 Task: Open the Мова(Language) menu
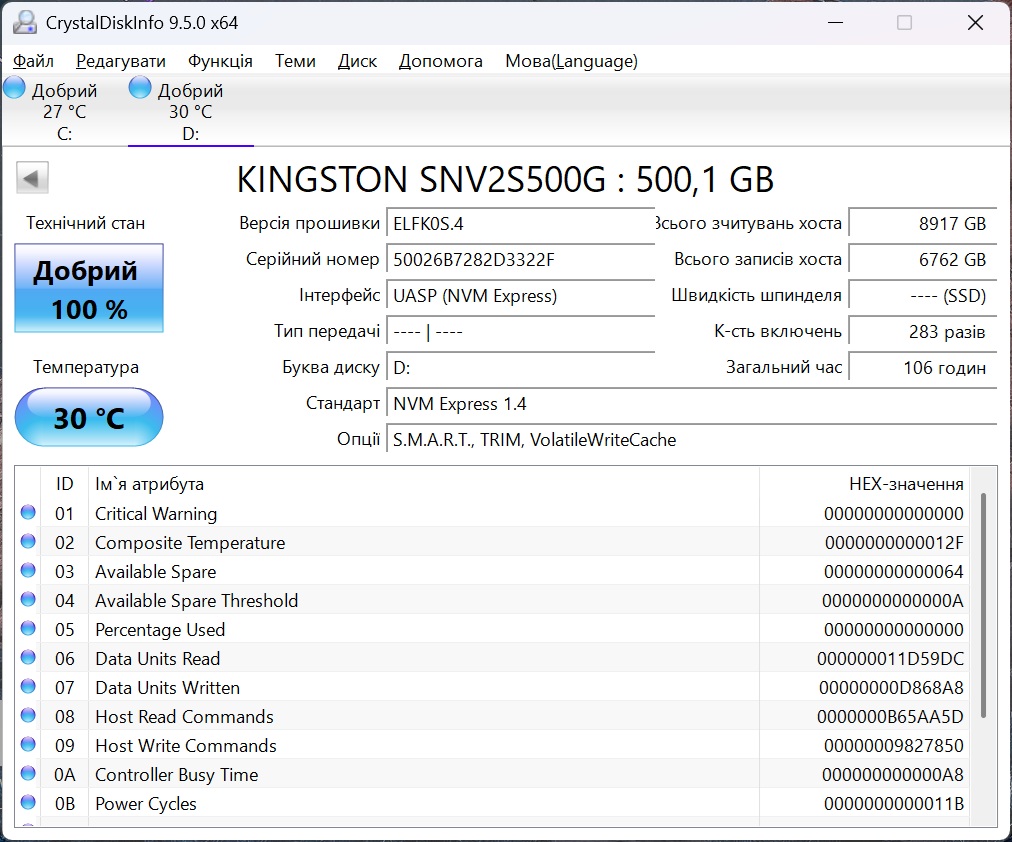571,61
